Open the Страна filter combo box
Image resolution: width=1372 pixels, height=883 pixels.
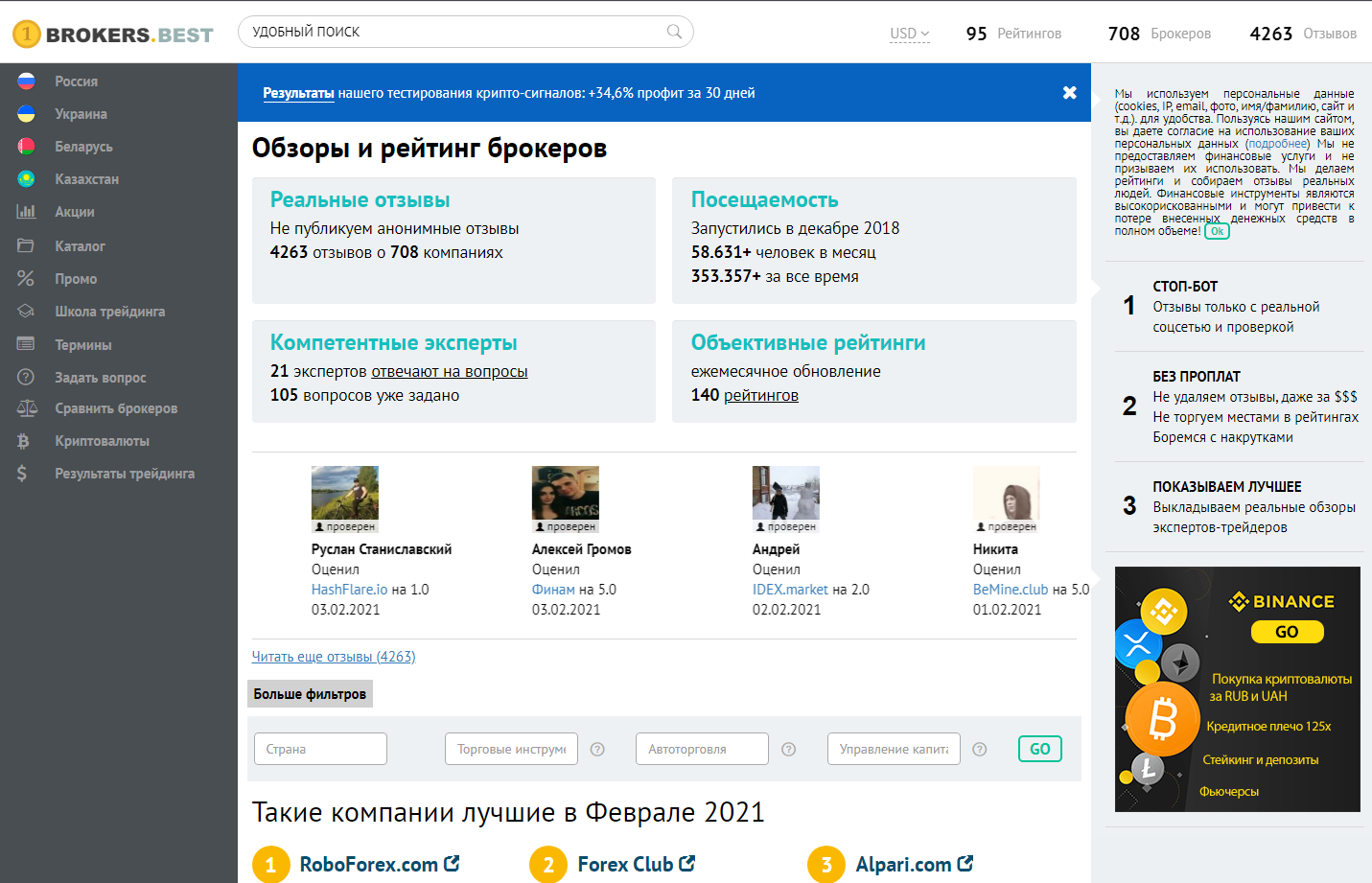tap(320, 749)
